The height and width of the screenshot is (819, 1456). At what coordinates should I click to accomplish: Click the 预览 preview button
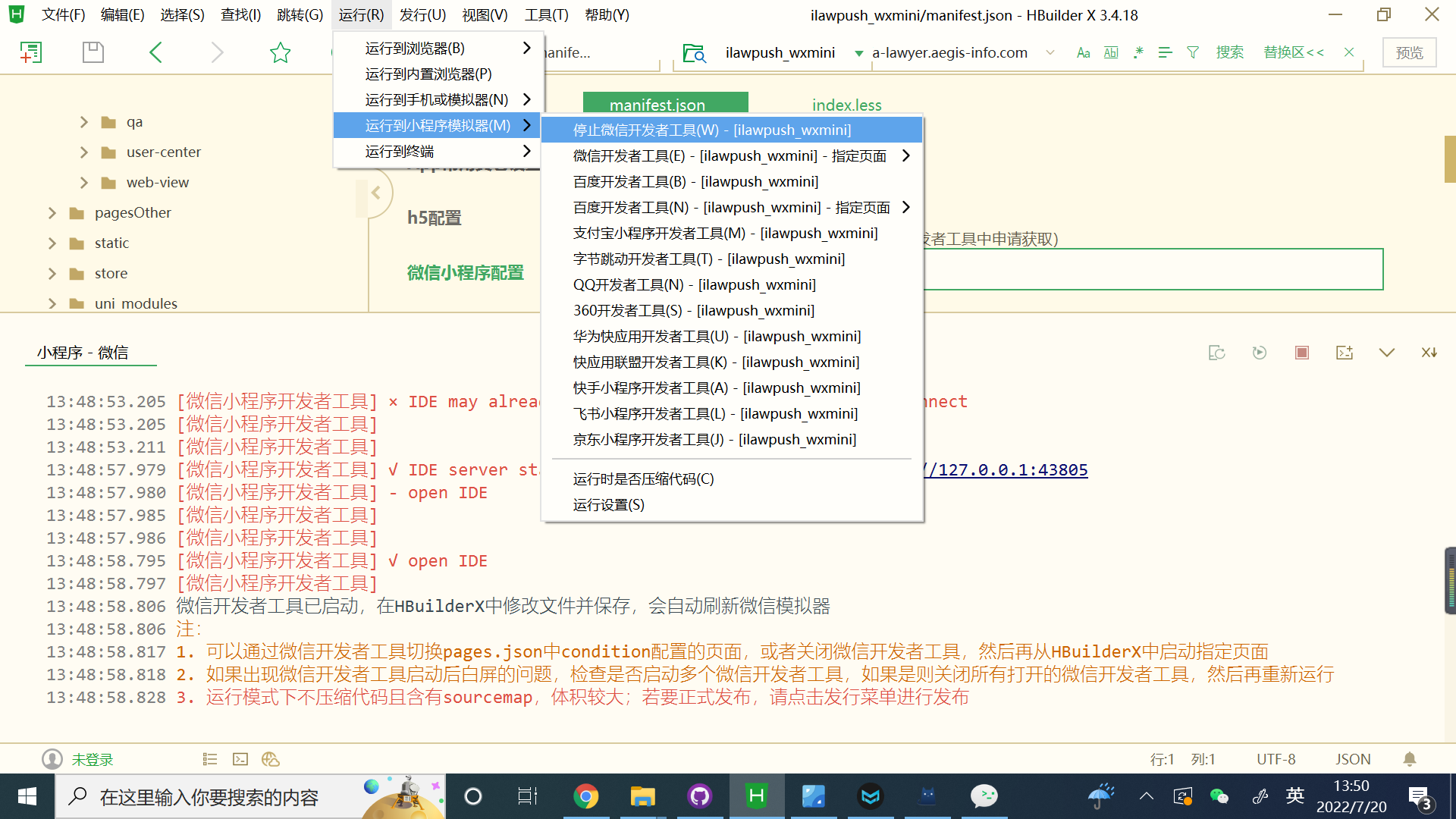(x=1409, y=52)
